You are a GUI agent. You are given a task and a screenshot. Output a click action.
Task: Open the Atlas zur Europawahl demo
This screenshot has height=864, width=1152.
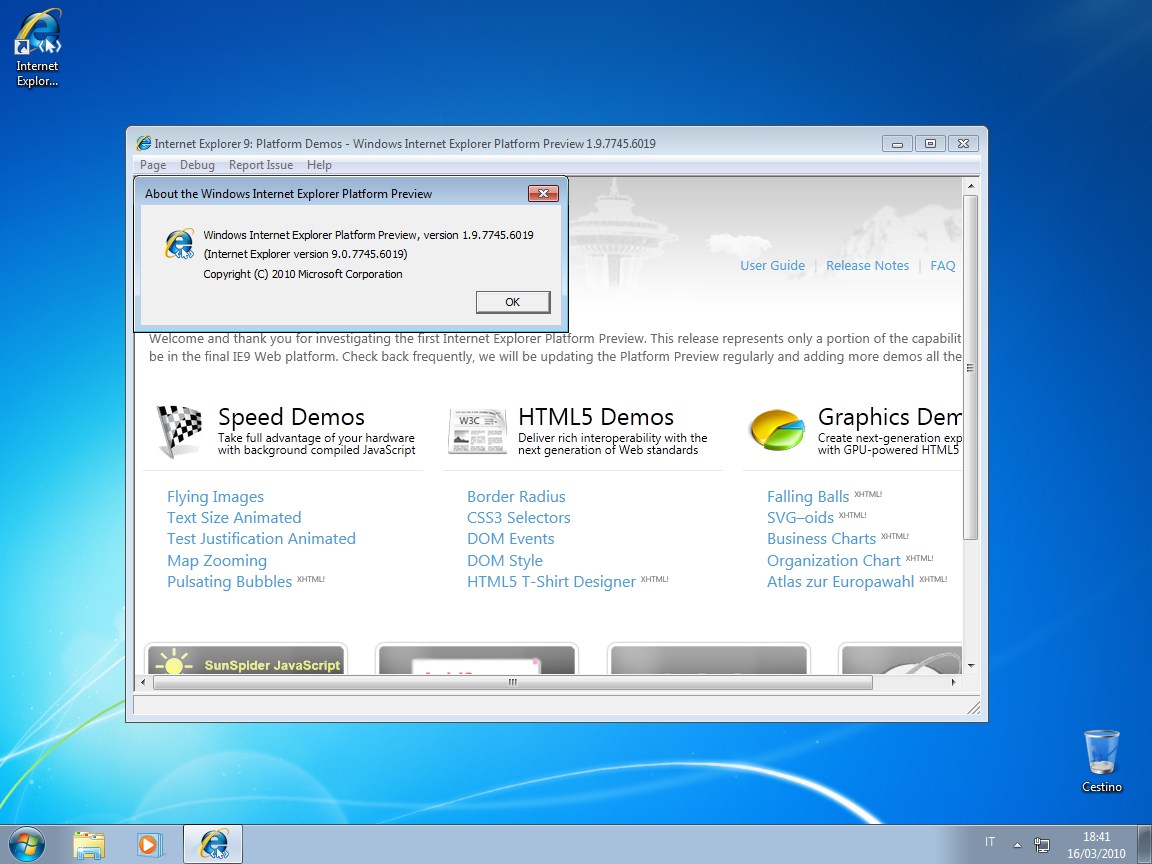pos(840,582)
